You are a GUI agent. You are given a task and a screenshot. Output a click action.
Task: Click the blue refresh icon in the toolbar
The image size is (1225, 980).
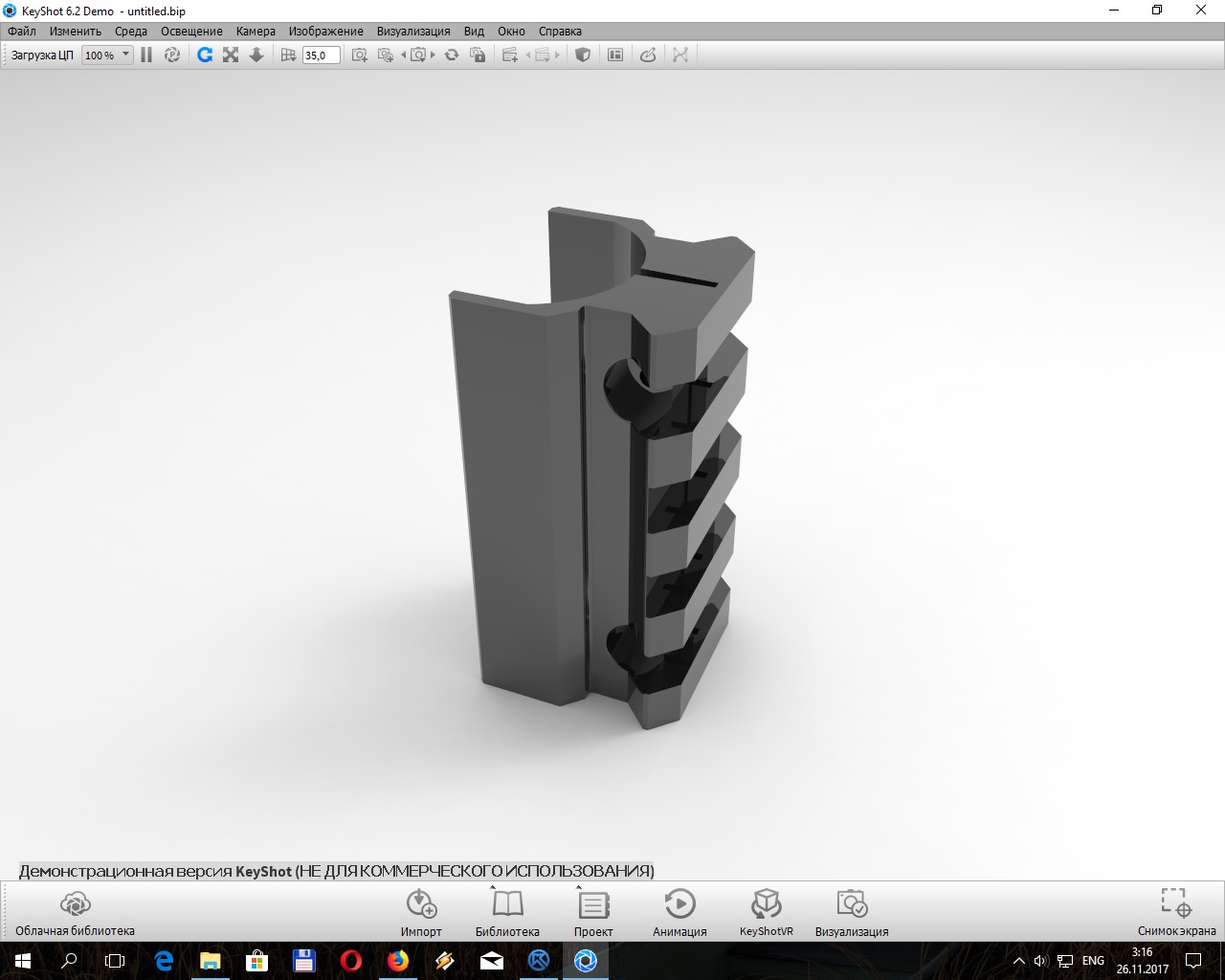point(205,56)
